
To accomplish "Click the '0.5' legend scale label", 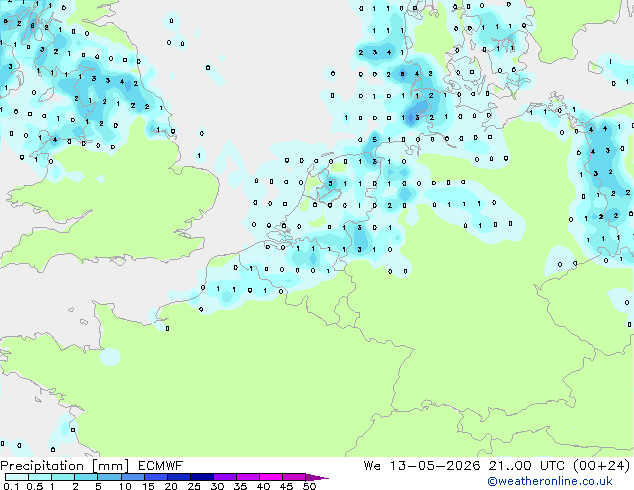I will tap(34, 486).
